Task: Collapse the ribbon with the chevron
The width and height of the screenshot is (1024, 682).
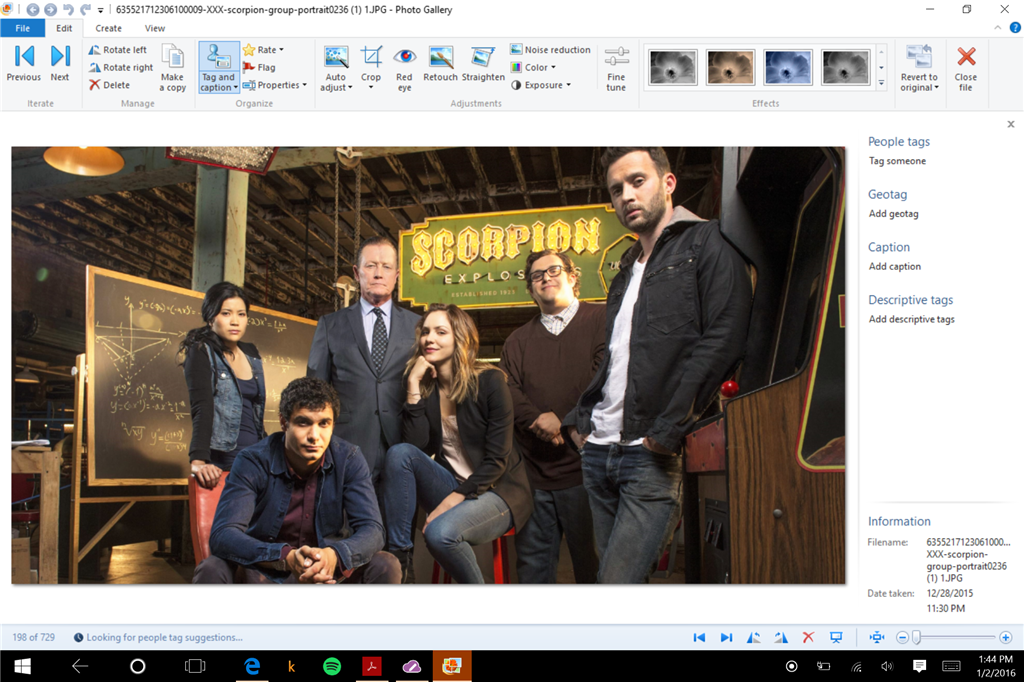Action: [998, 27]
